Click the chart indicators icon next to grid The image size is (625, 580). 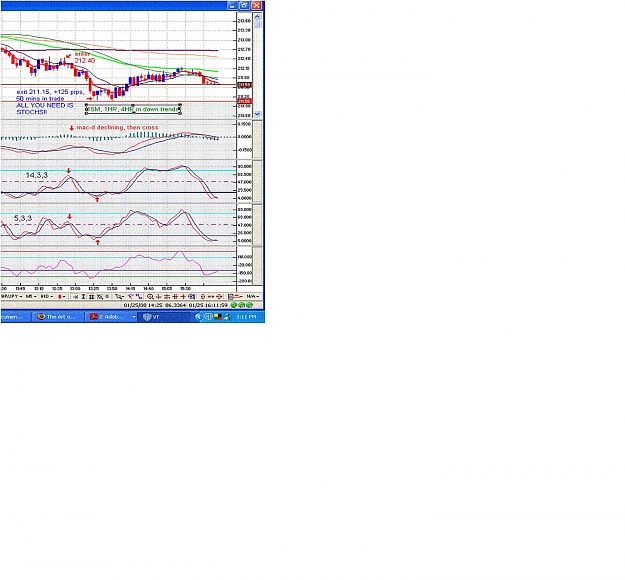coord(100,297)
